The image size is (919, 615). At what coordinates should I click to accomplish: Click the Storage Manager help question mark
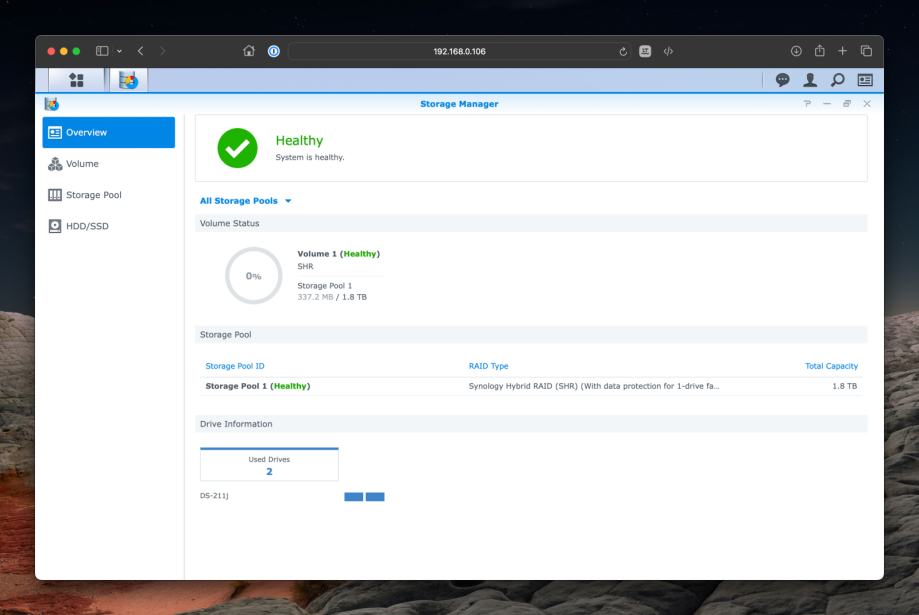(807, 104)
